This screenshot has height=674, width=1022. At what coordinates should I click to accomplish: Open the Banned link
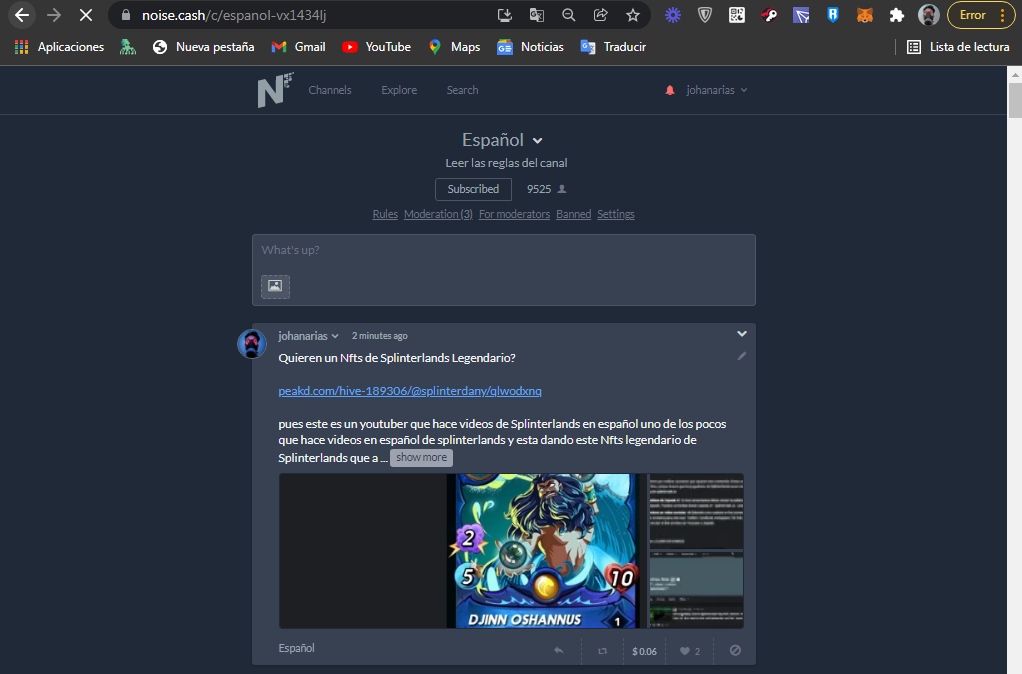click(x=574, y=214)
